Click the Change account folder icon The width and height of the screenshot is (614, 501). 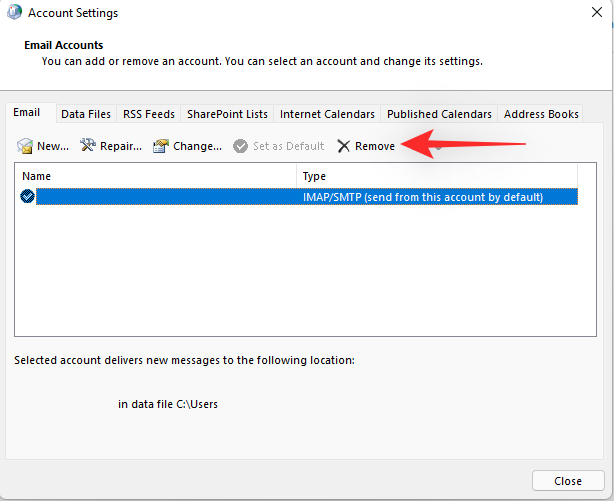click(160, 146)
